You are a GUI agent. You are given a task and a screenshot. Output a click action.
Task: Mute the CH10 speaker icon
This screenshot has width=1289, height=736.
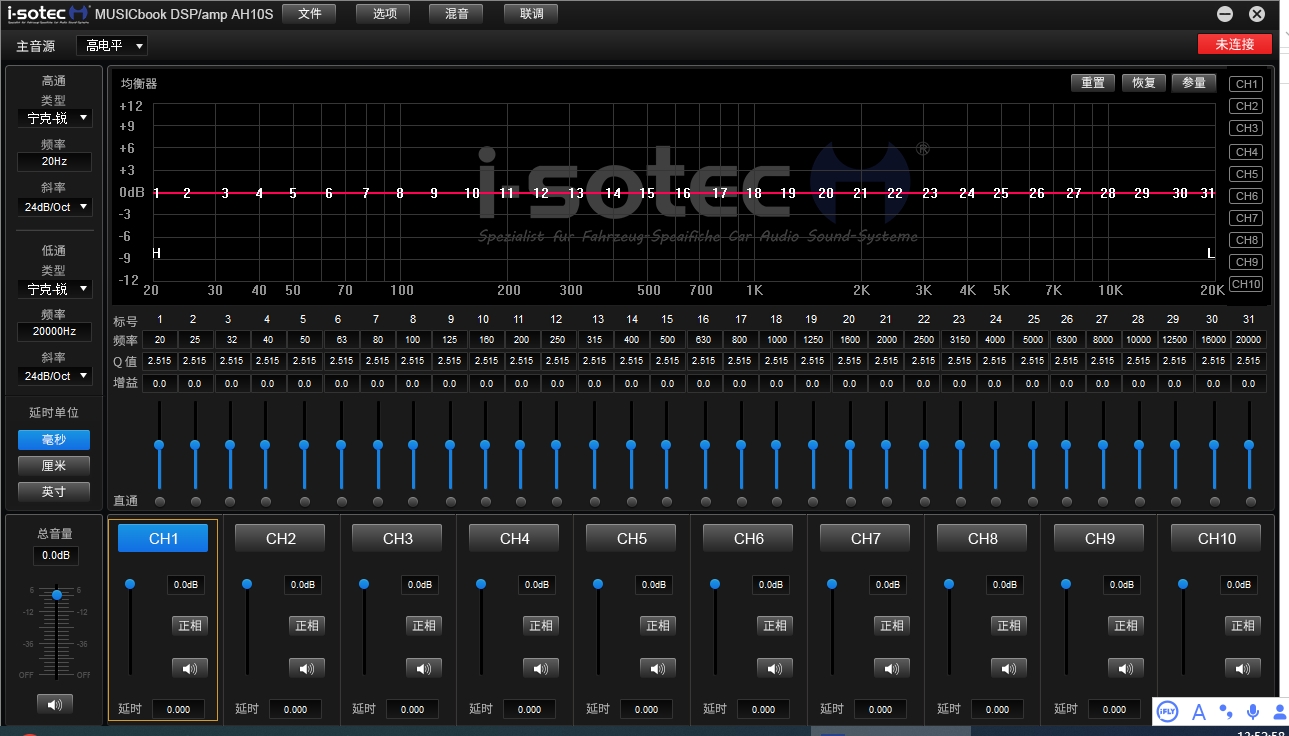click(1243, 668)
